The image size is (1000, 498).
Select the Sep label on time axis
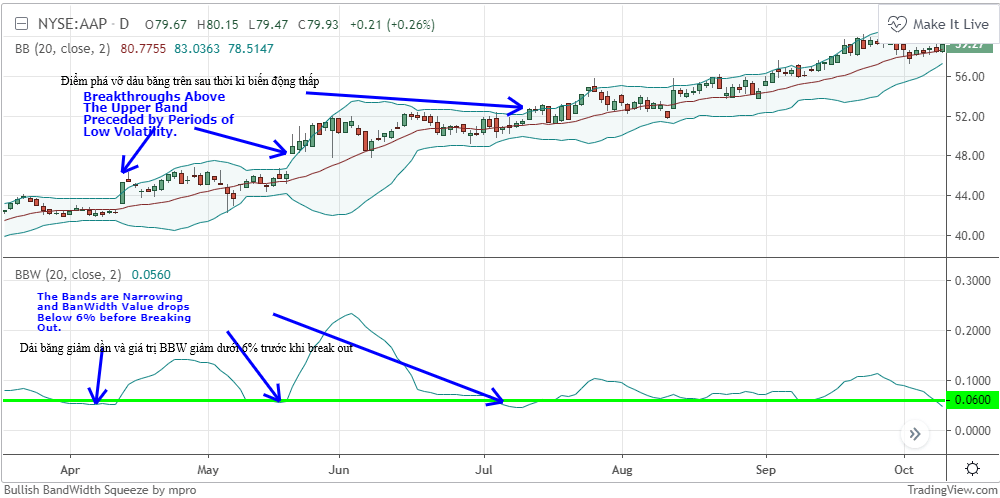[766, 470]
